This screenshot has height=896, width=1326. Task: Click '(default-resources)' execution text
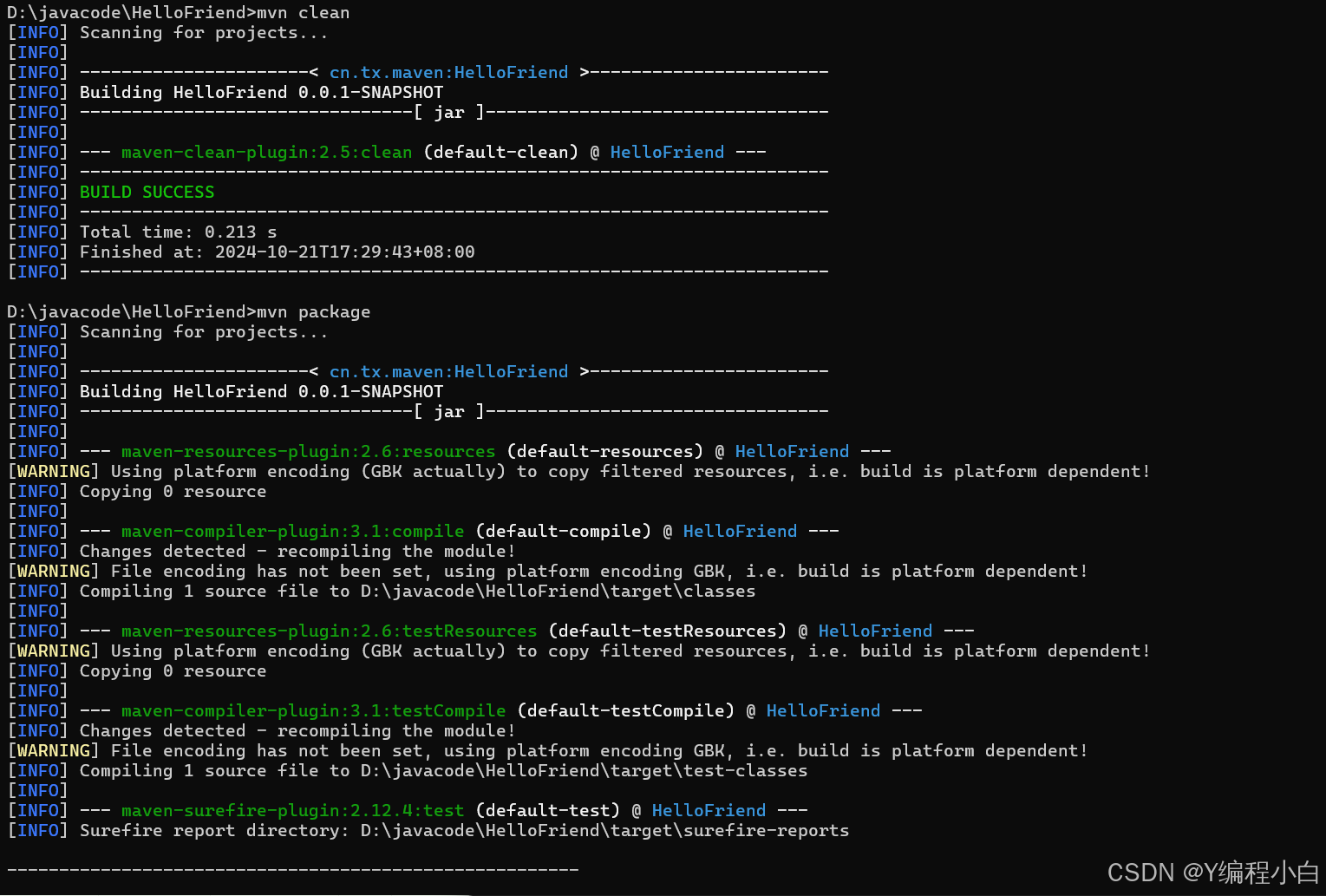tap(605, 452)
